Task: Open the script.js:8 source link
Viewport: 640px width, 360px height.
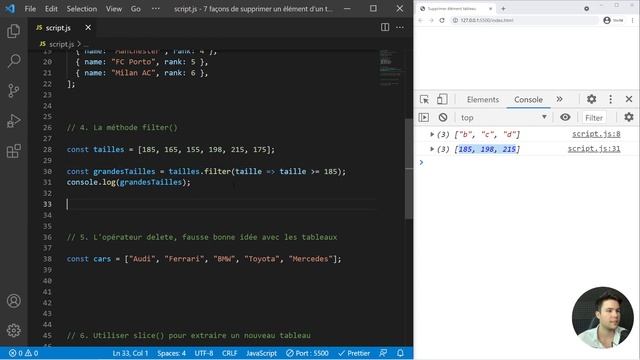Action: 596,134
